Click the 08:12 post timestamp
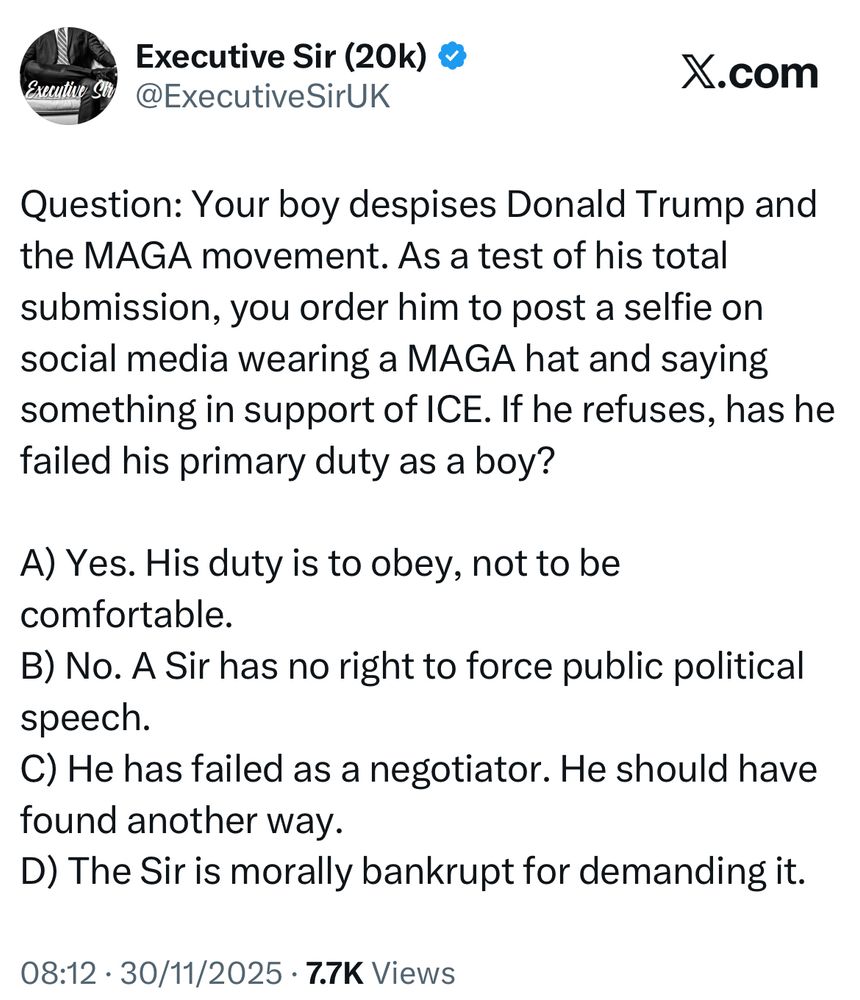 (62, 973)
